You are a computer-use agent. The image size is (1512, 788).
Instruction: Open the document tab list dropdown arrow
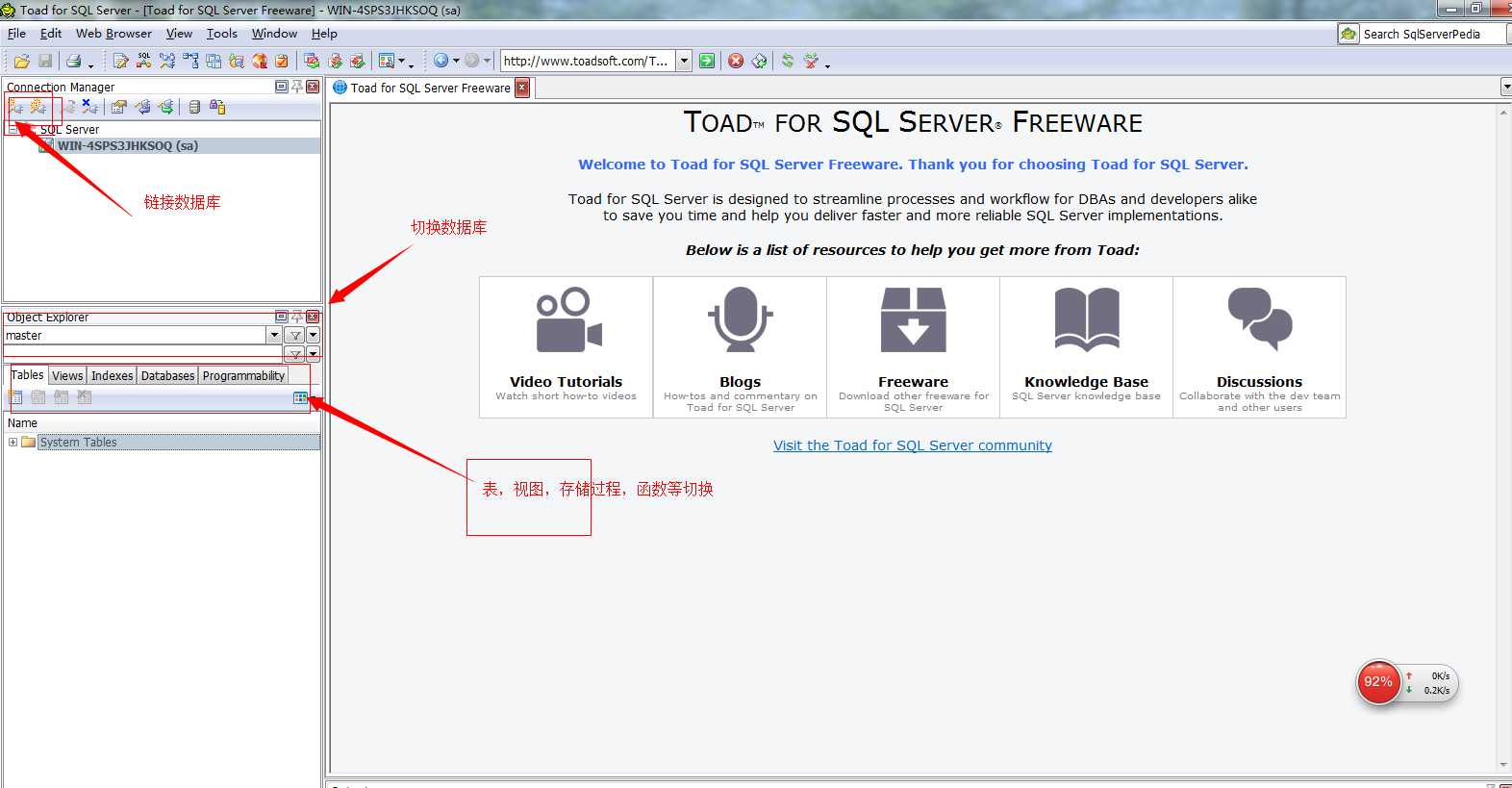(x=1505, y=87)
